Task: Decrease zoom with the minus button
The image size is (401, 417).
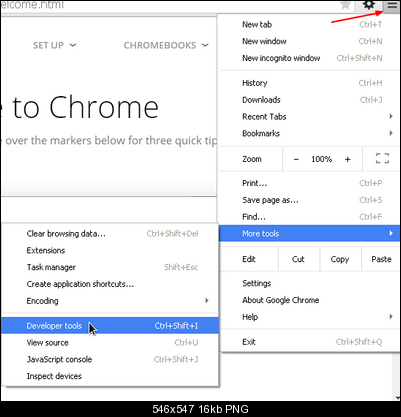Action: click(296, 159)
